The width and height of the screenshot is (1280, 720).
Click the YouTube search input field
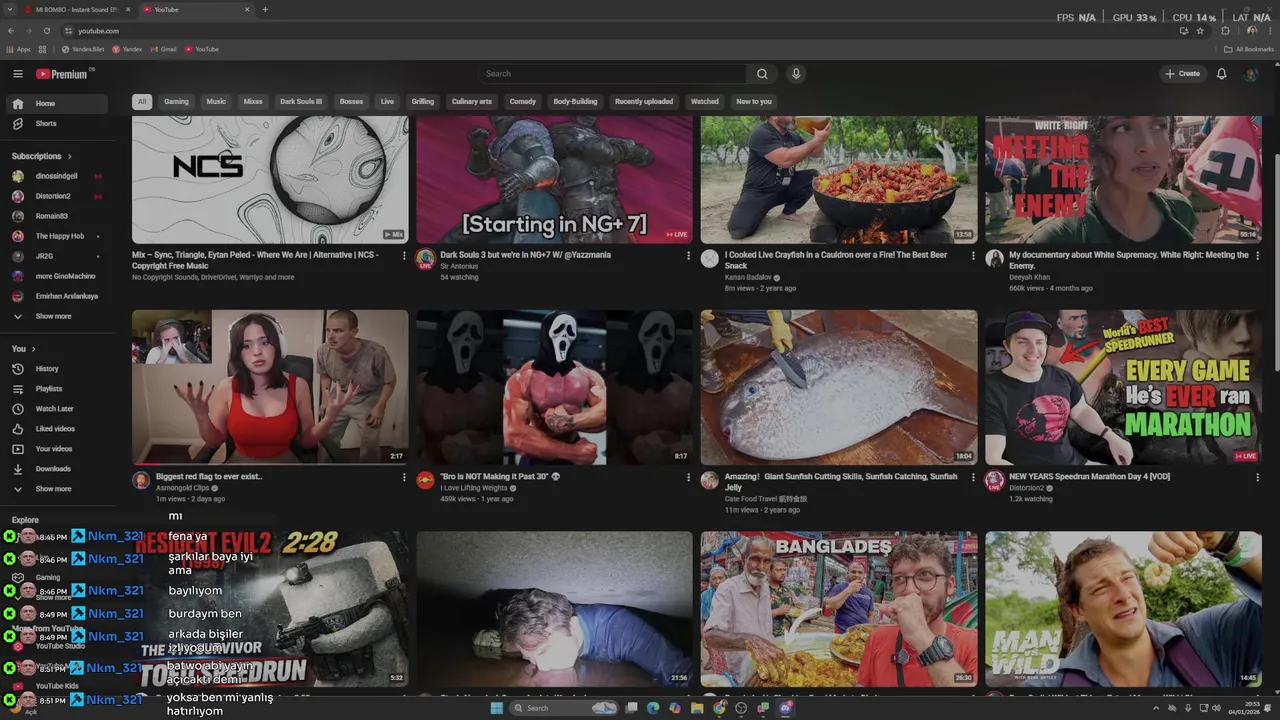coord(612,74)
